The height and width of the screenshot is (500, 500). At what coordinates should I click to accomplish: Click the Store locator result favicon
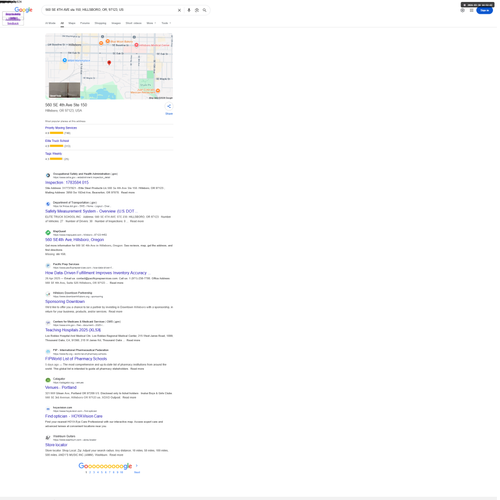coord(48,438)
